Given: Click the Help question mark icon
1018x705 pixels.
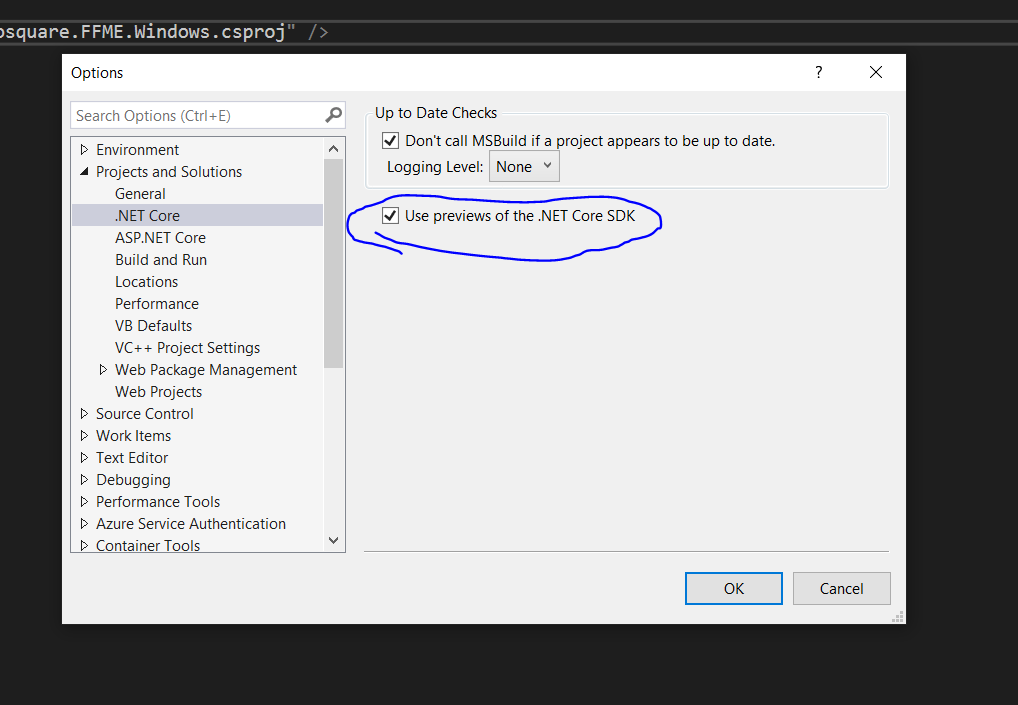Looking at the screenshot, I should (x=818, y=72).
